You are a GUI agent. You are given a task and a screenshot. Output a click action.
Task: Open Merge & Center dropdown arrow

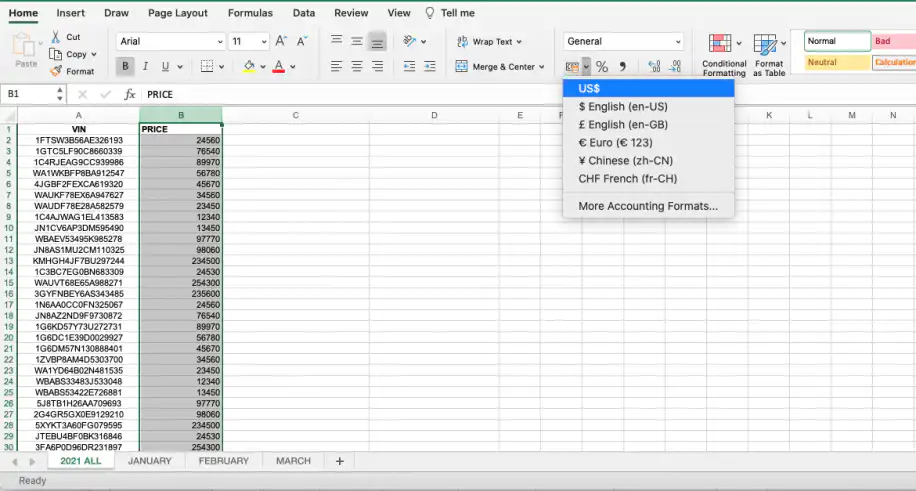point(542,67)
